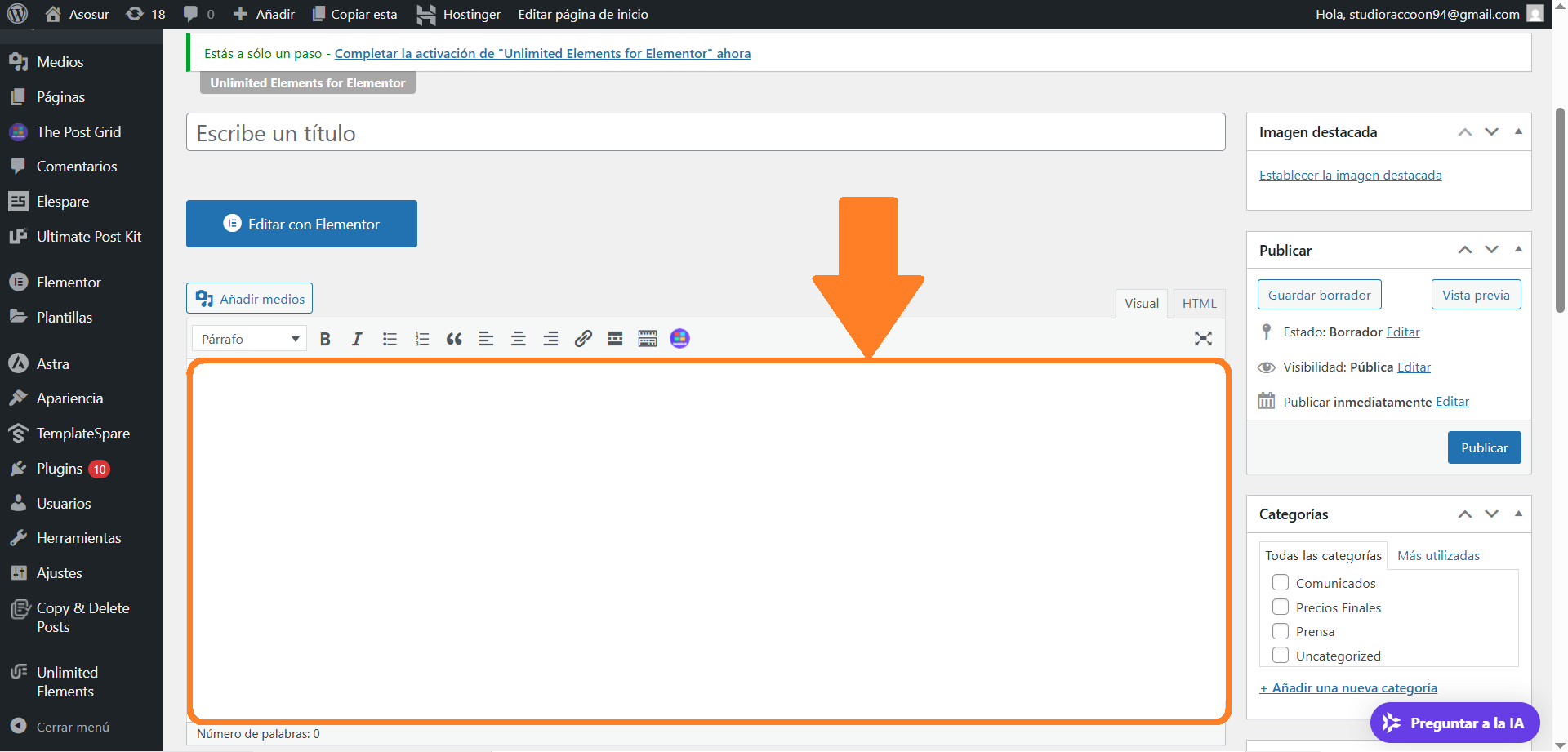The height and width of the screenshot is (752, 1568).
Task: Center align the text
Action: [519, 339]
